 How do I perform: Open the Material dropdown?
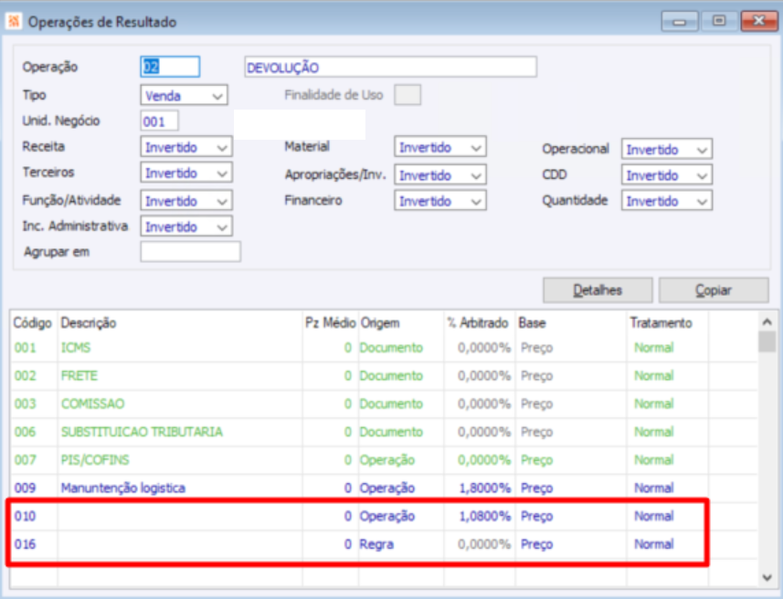tap(440, 147)
